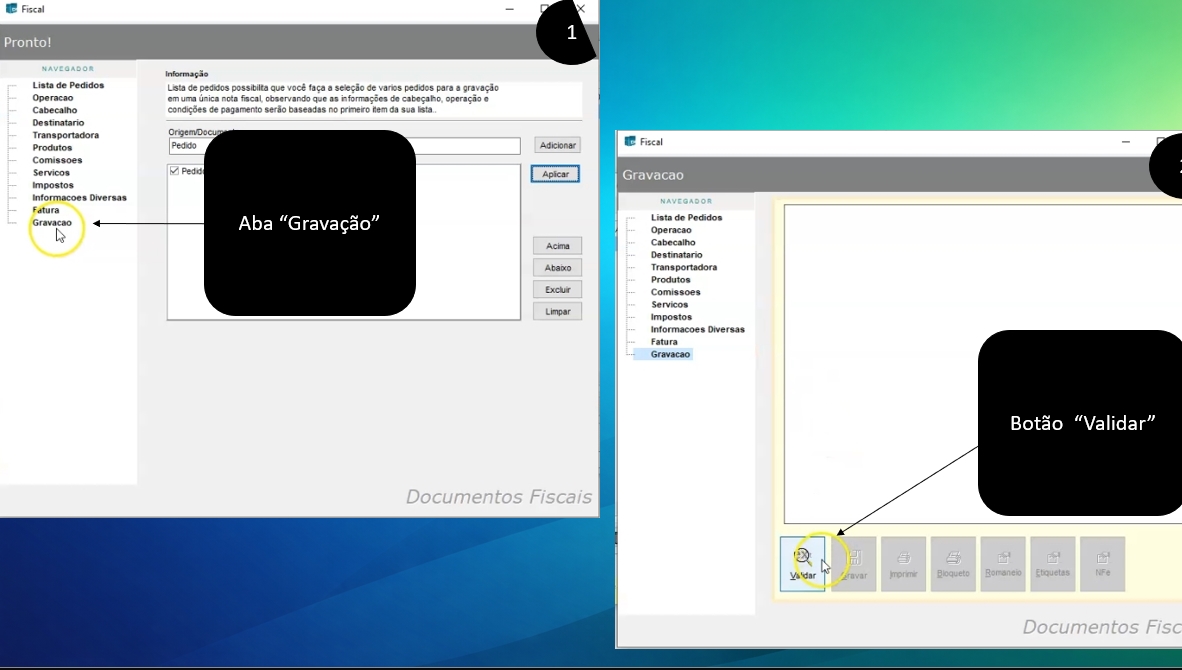
Task: Select Produtos in the right window navigator
Action: (x=670, y=280)
